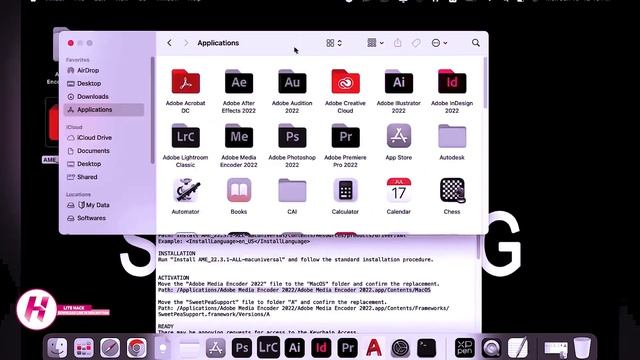The width and height of the screenshot is (640, 360).
Task: Go forward in Finder navigation
Action: [x=186, y=43]
